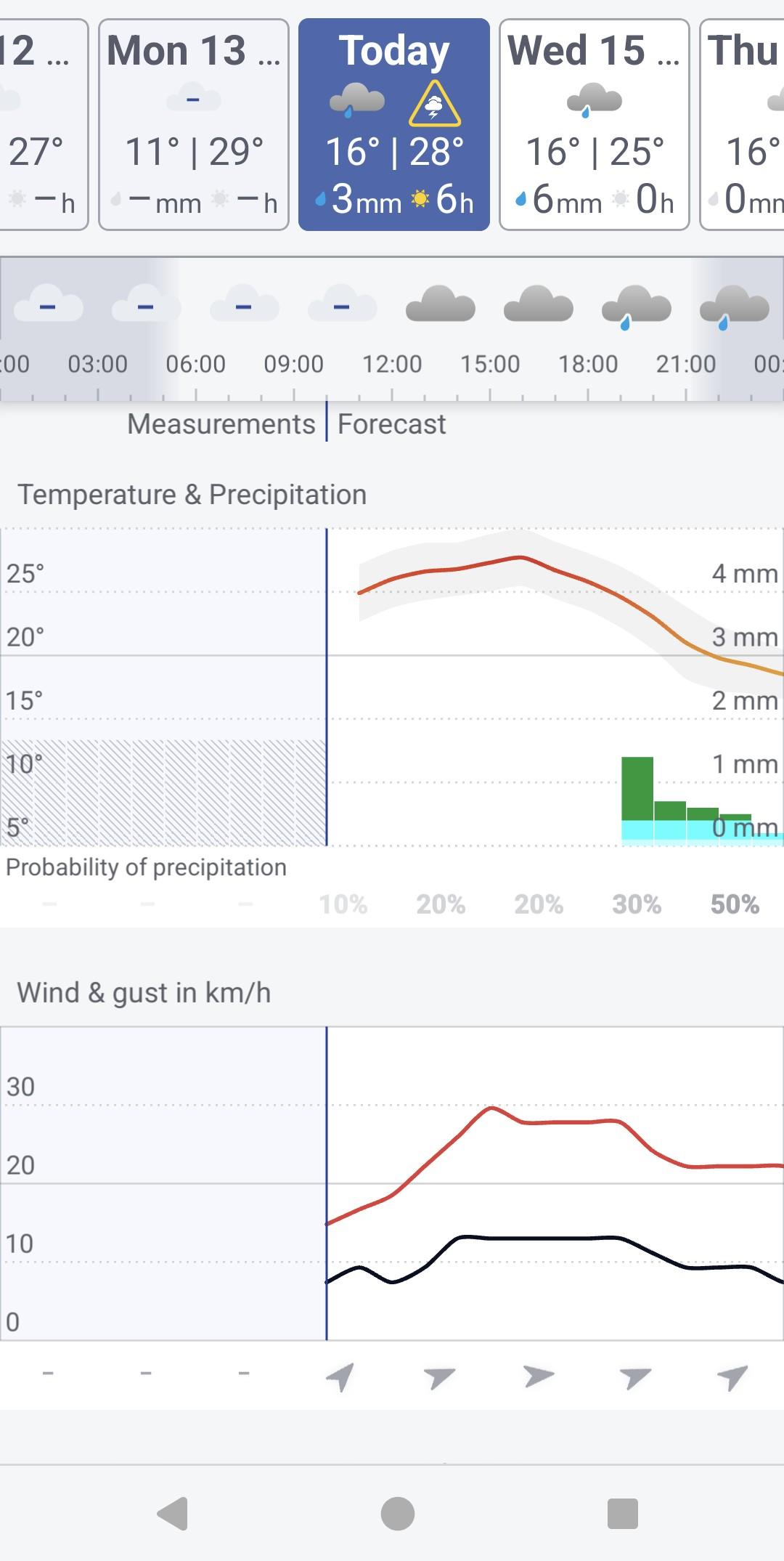The width and height of the screenshot is (784, 1561).
Task: Tap the Measurements label
Action: [x=221, y=424]
